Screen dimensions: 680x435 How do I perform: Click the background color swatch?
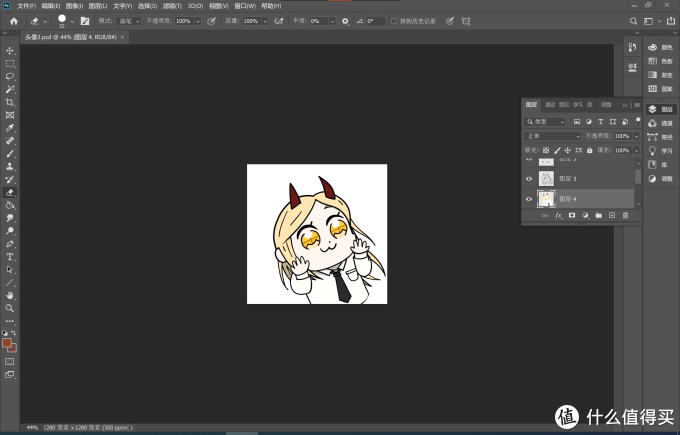(13, 349)
